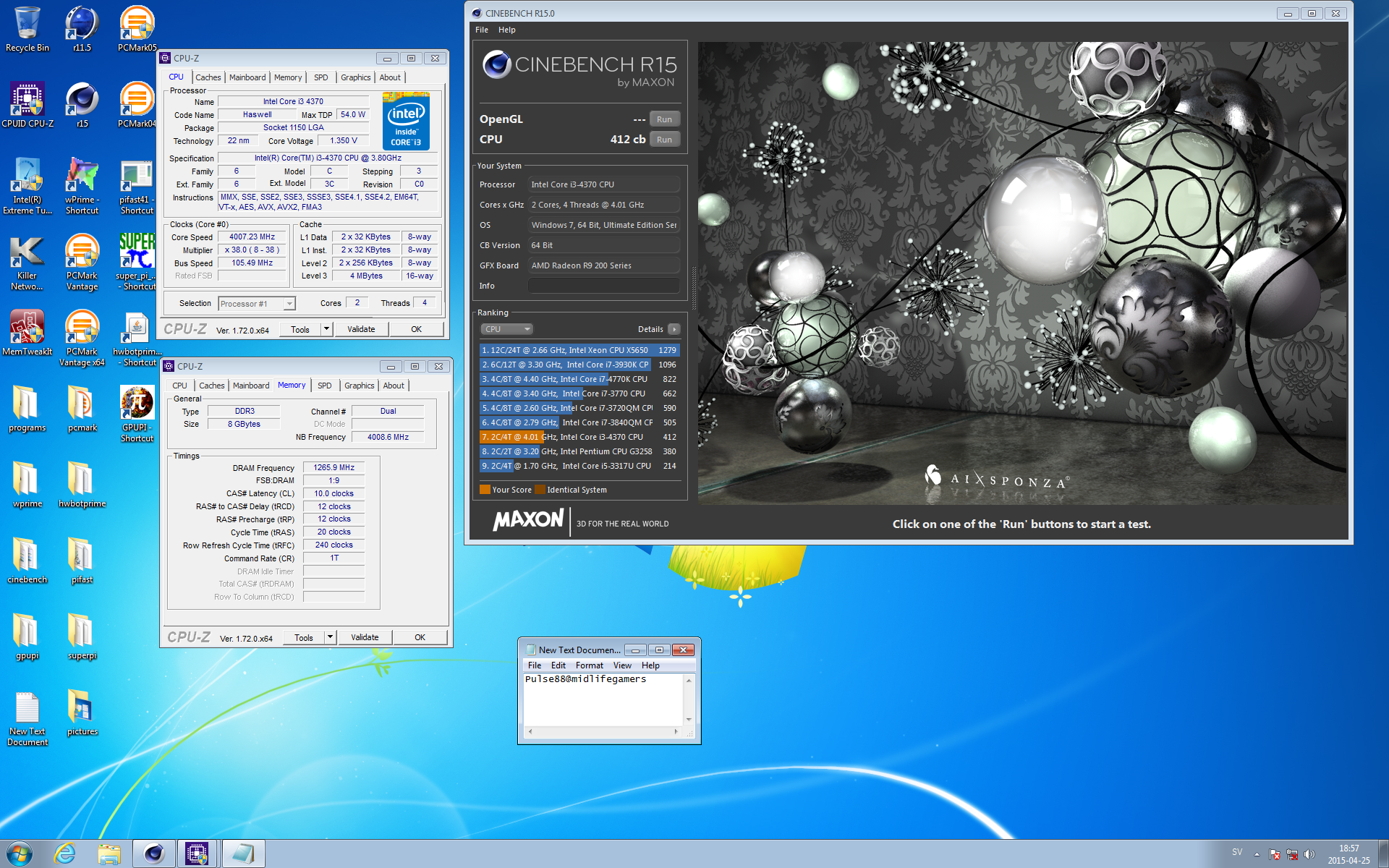
Task: Open the Processor #1 selection dropdown
Action: (257, 304)
